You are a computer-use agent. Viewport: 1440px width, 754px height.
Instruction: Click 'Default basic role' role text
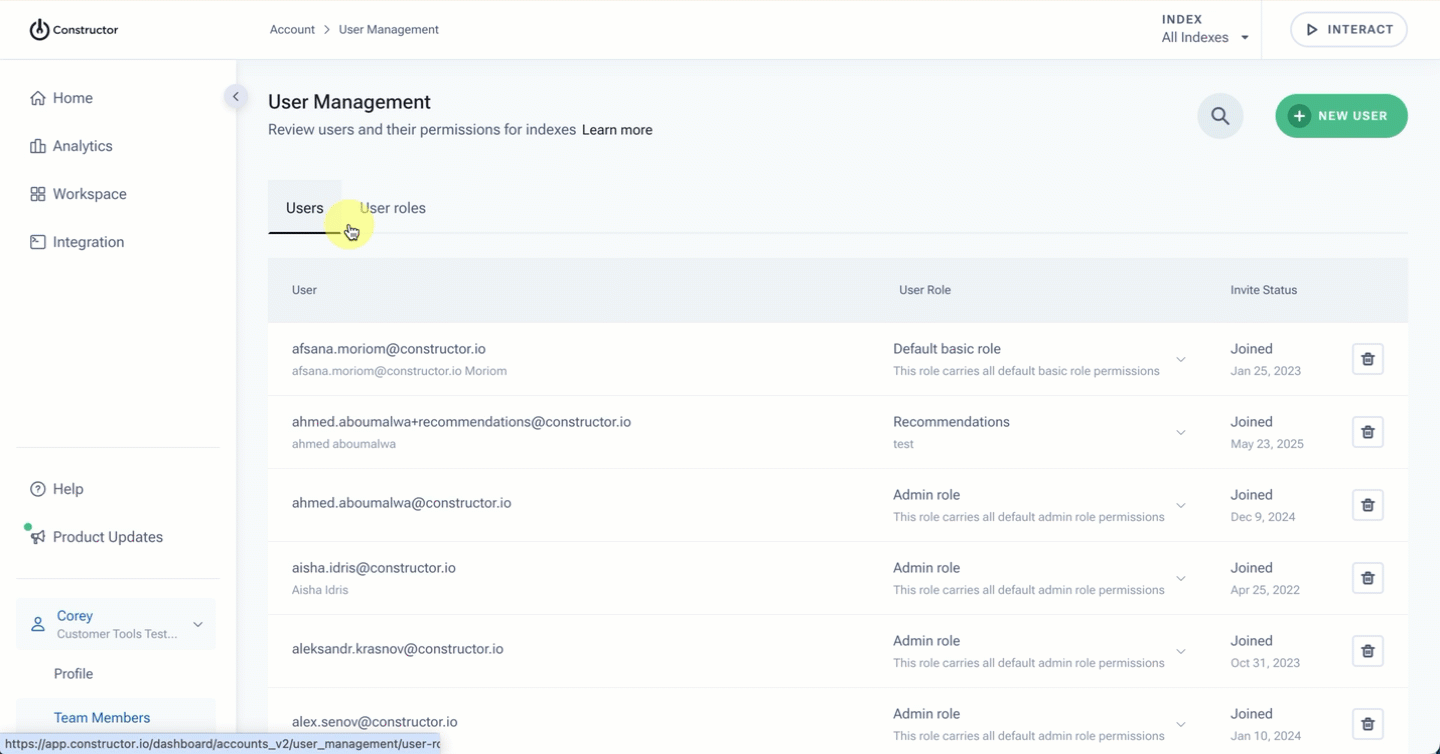click(947, 349)
